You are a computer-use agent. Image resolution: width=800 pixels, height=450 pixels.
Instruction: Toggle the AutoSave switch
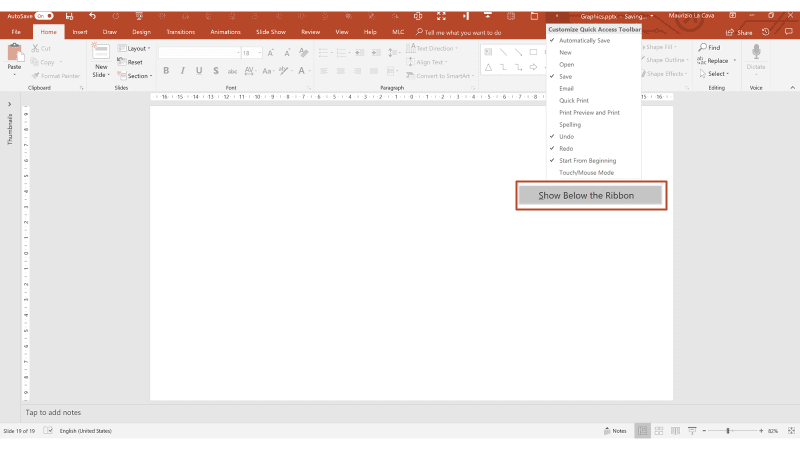tap(44, 16)
